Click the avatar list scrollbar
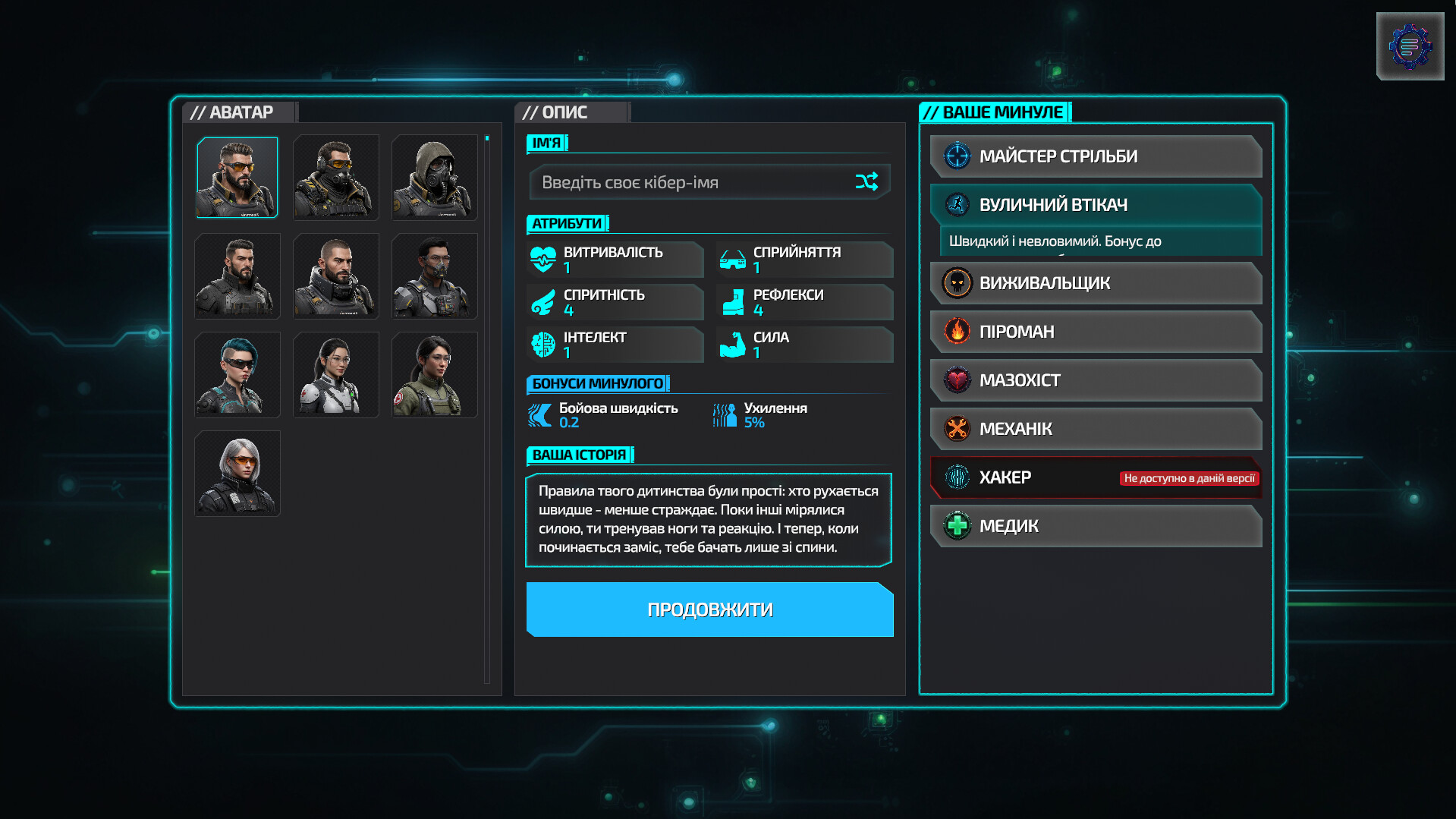 coord(487,409)
